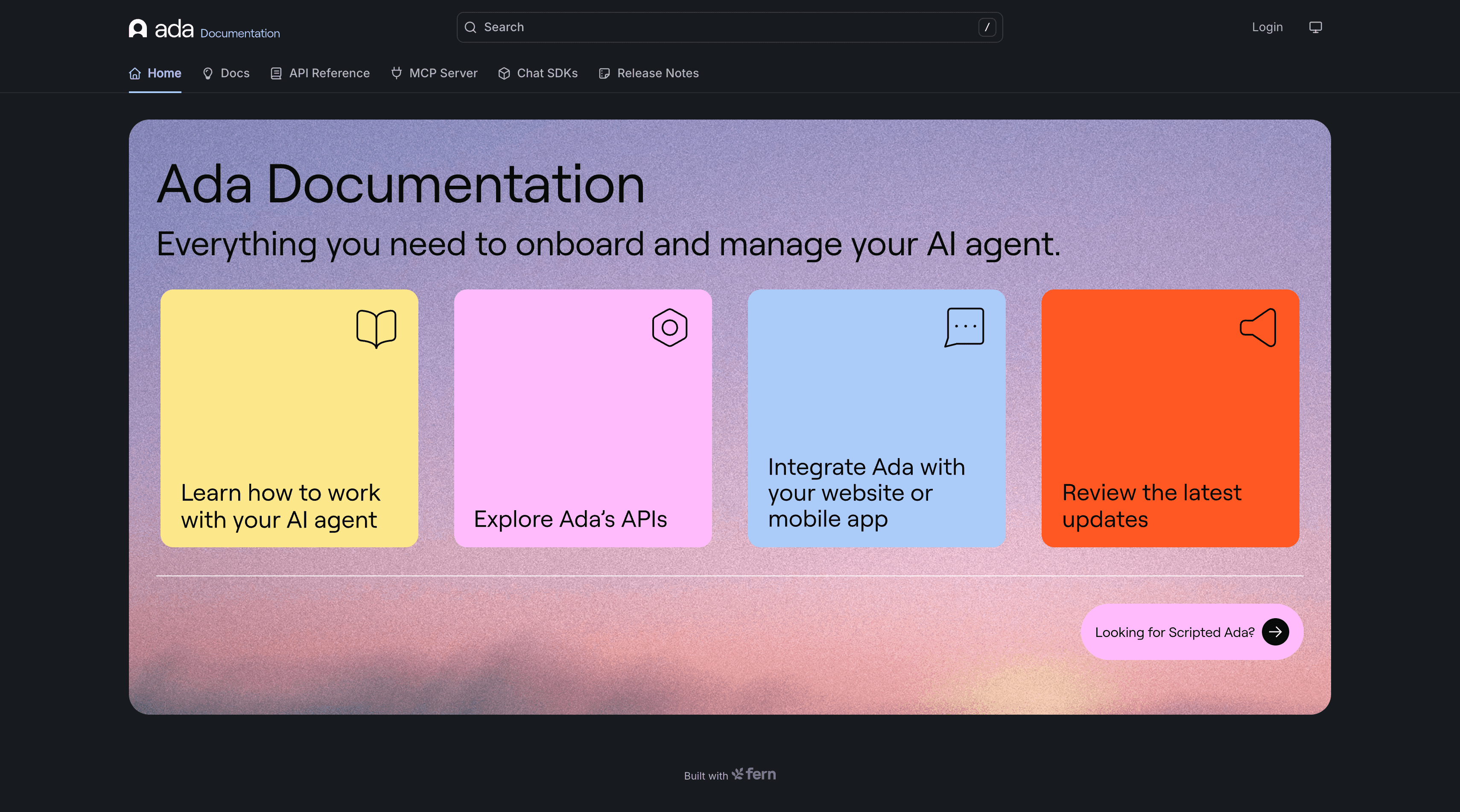Click the black arrow circle icon

coord(1275,632)
